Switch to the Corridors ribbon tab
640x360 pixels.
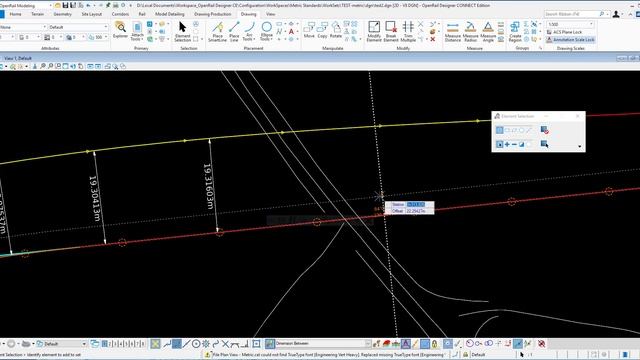pos(120,14)
